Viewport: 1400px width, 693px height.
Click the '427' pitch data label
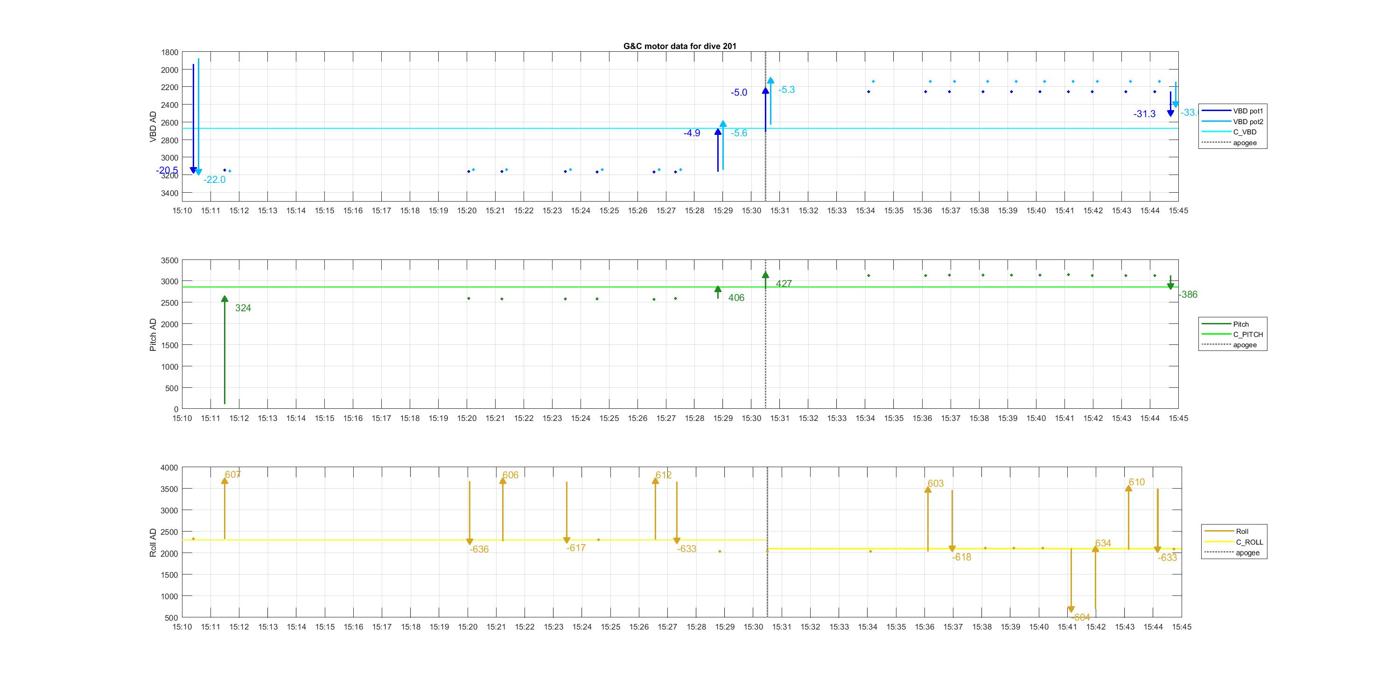(784, 284)
